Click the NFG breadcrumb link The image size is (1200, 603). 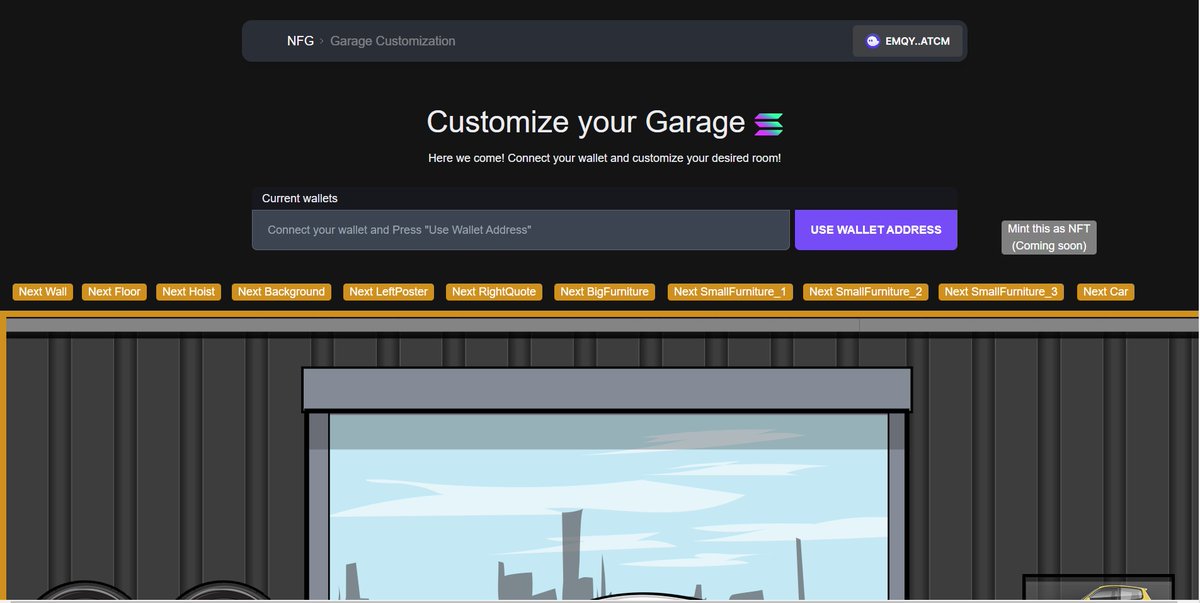[x=300, y=41]
